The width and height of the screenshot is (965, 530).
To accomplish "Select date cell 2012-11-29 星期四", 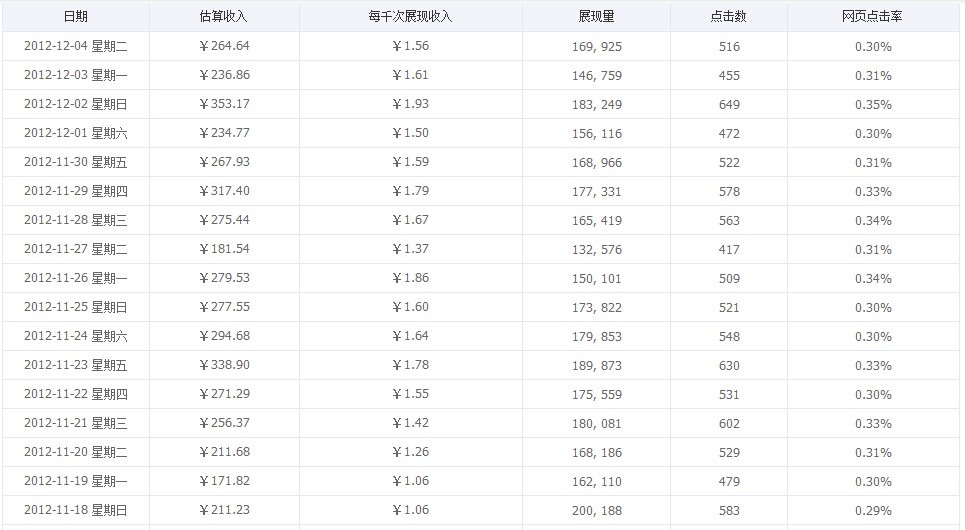I will pyautogui.click(x=76, y=191).
